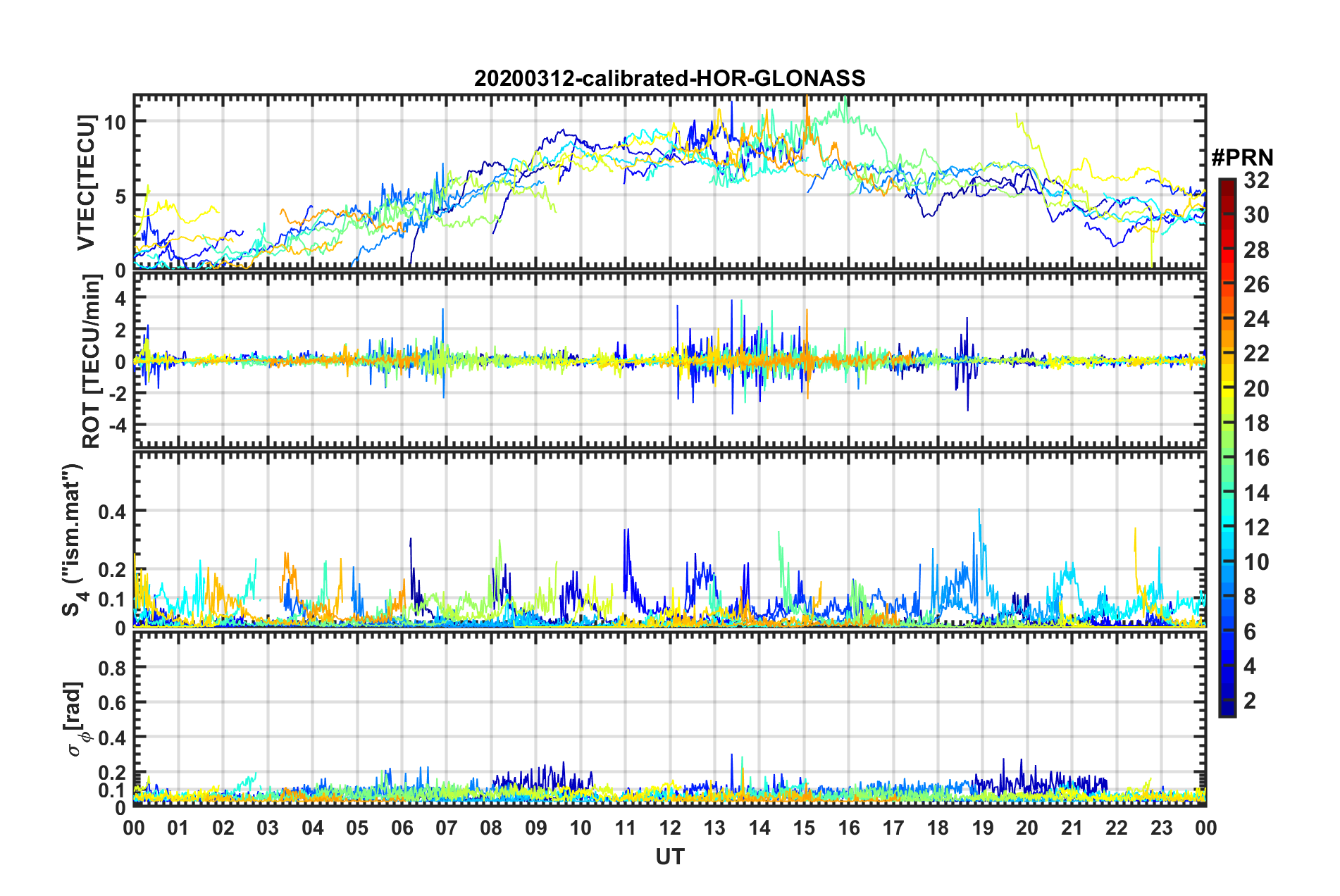Screen dimensions: 1340x896
Task: Click UT axis hour label 03
Action: (268, 828)
